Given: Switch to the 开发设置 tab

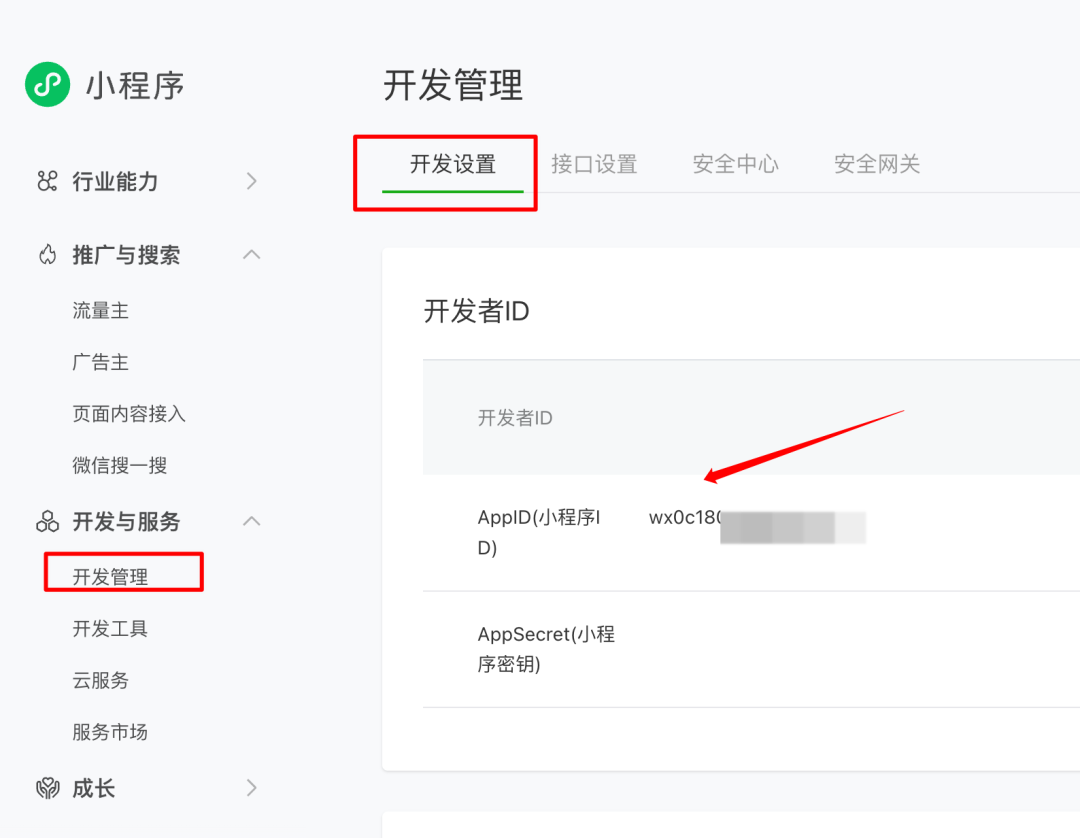Looking at the screenshot, I should click(x=453, y=165).
